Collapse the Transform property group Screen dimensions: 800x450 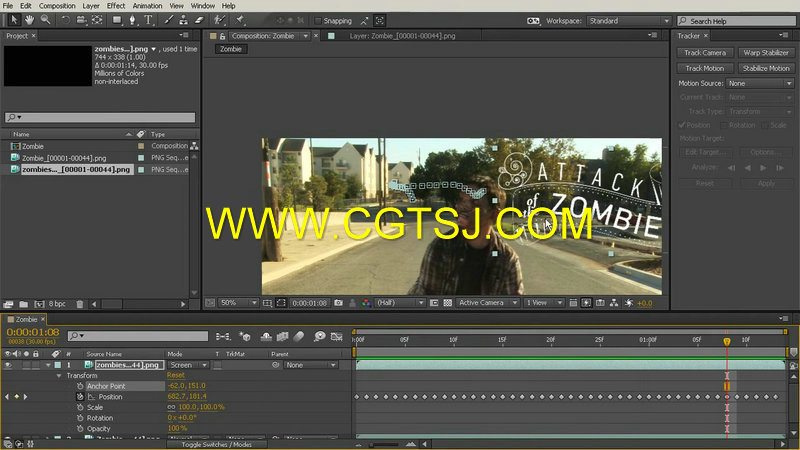pos(59,376)
